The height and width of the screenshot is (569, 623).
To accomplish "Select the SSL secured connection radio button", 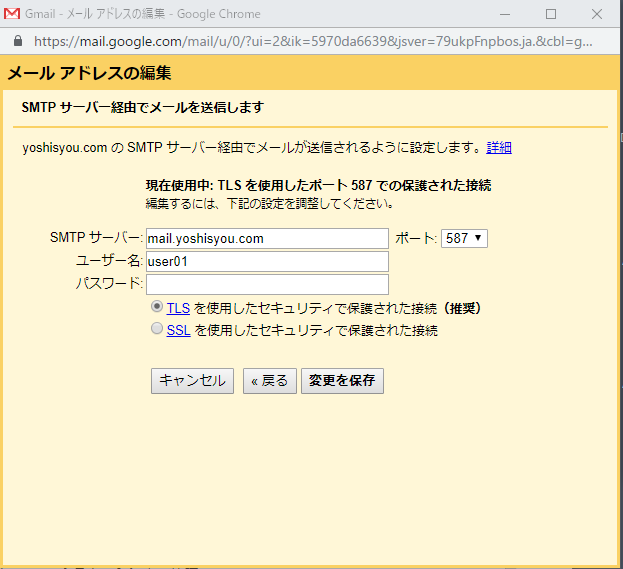I will tap(156, 329).
